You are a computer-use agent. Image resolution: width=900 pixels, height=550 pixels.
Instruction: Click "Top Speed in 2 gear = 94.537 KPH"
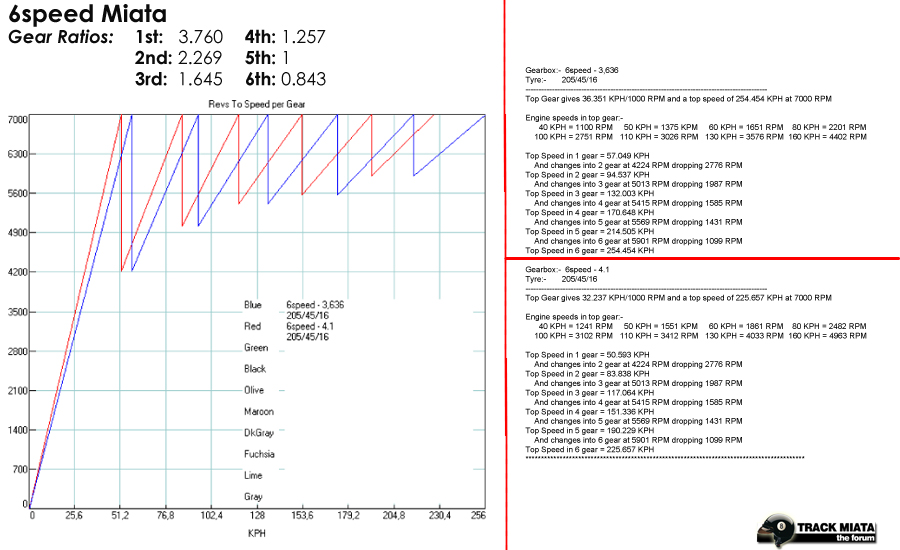[x=587, y=175]
